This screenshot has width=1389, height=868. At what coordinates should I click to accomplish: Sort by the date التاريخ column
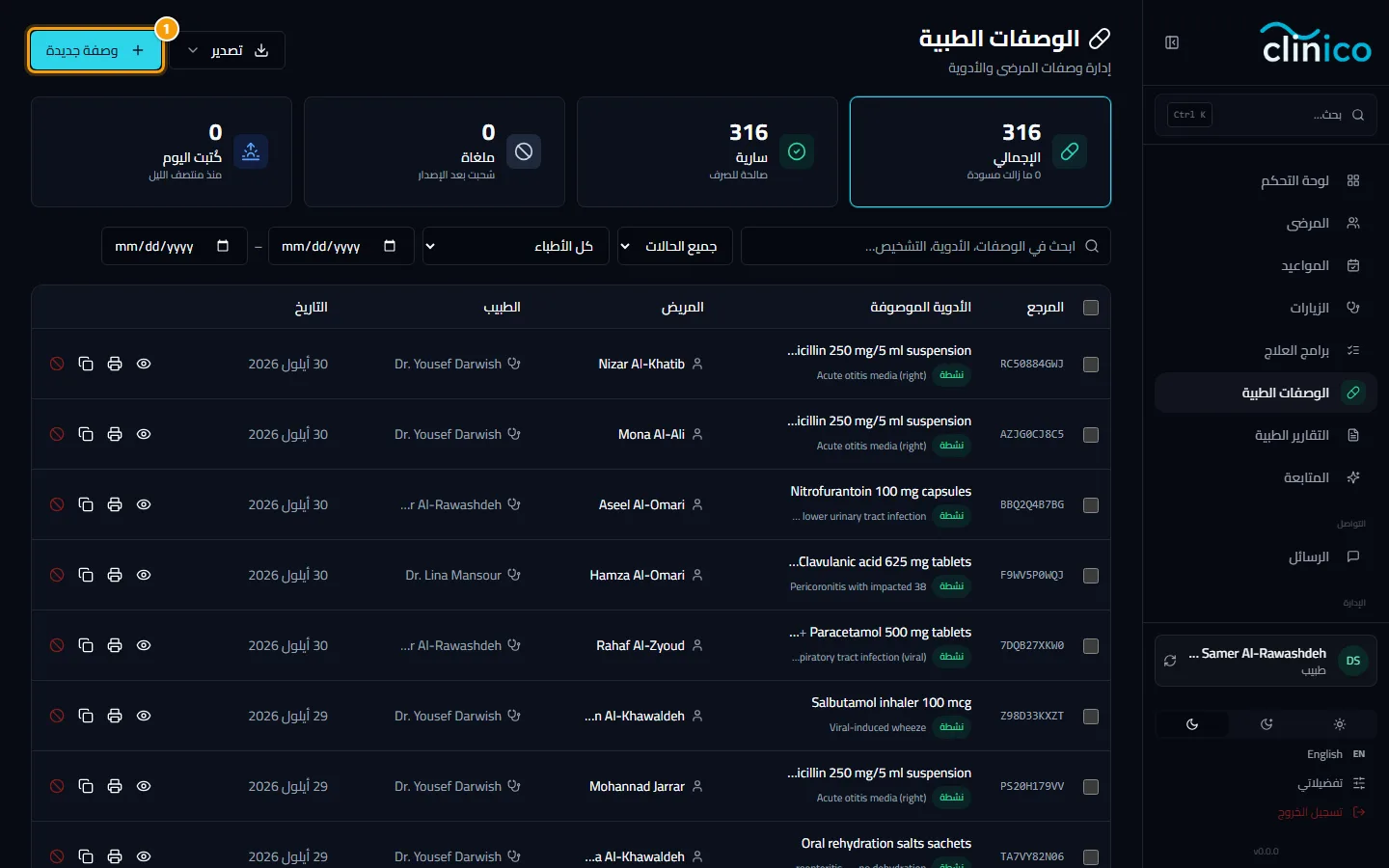(311, 307)
